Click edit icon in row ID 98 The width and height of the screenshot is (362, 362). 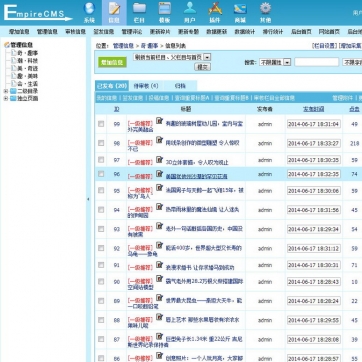tap(160, 140)
